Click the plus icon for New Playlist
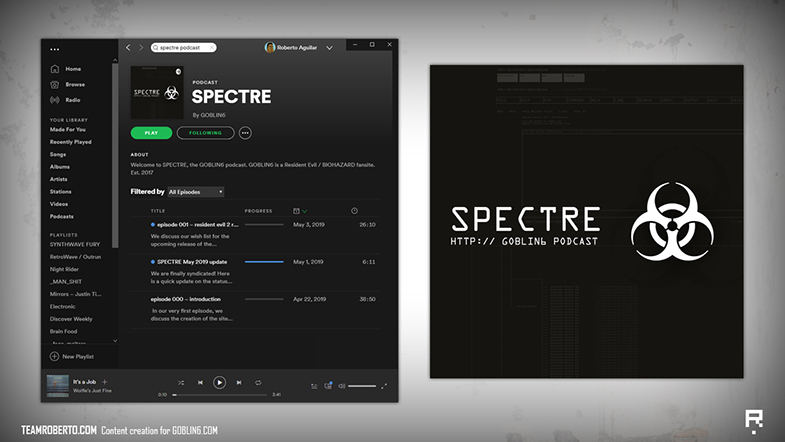 pyautogui.click(x=54, y=356)
